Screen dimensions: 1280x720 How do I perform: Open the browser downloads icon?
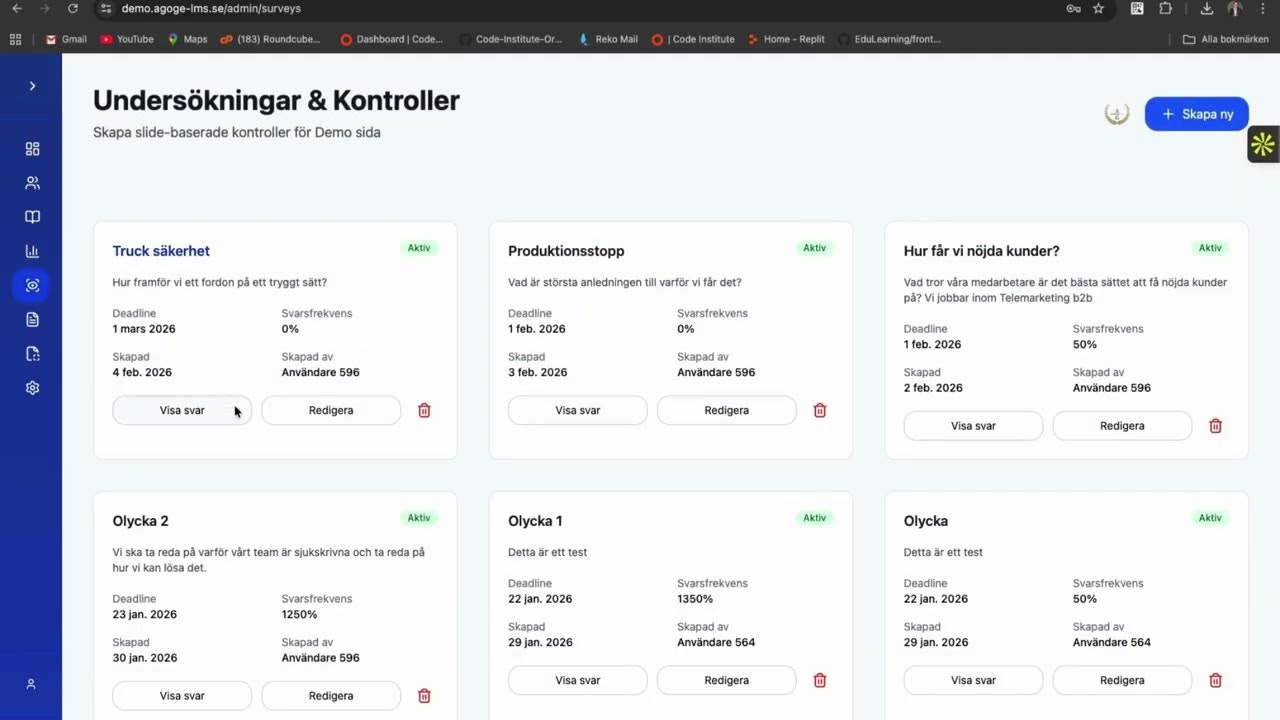[1207, 9]
